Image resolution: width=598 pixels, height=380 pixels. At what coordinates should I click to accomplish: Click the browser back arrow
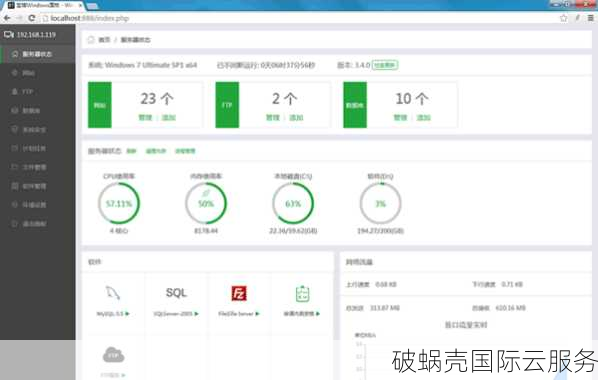[7, 18]
